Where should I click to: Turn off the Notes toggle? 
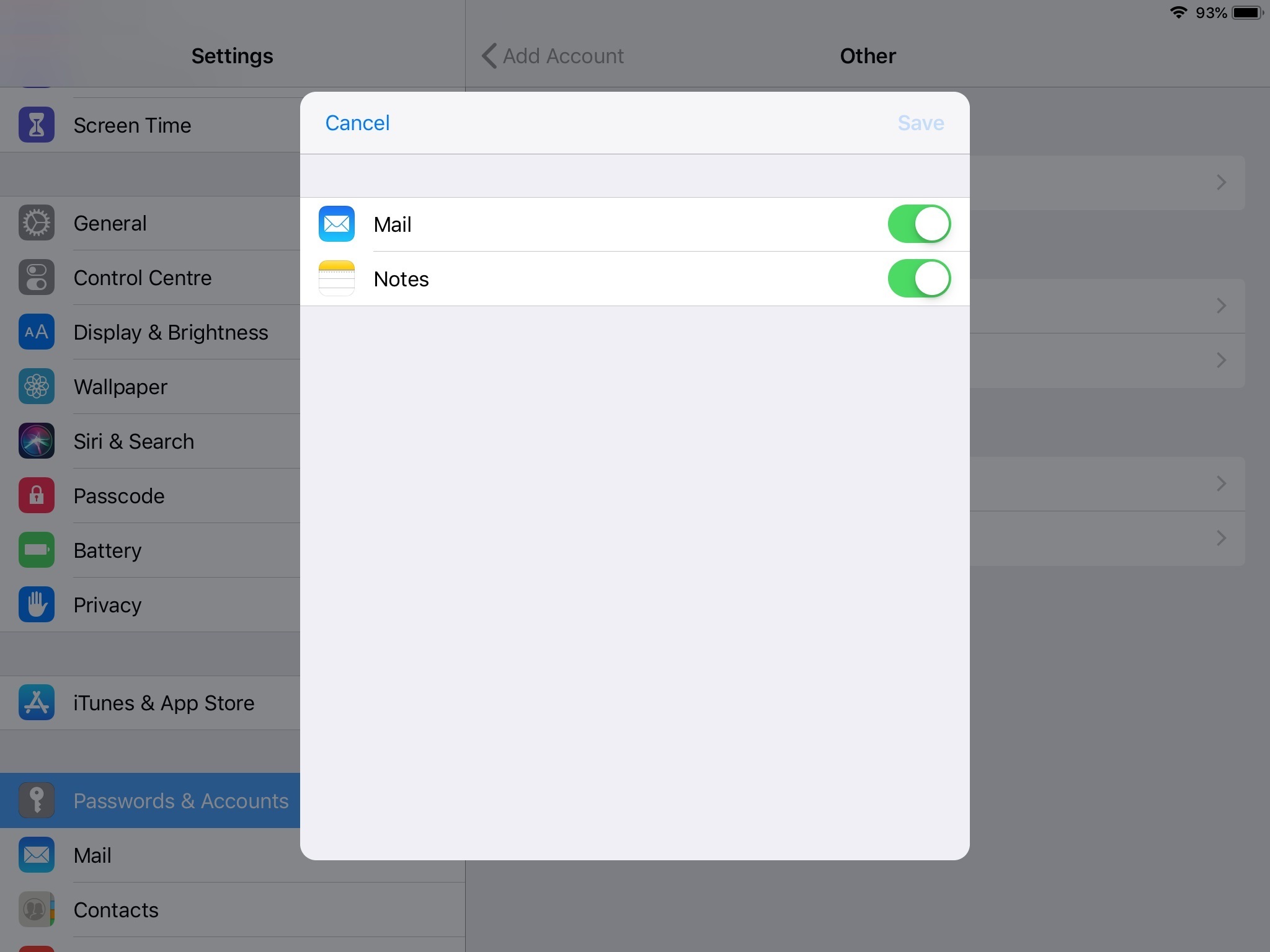(x=919, y=278)
